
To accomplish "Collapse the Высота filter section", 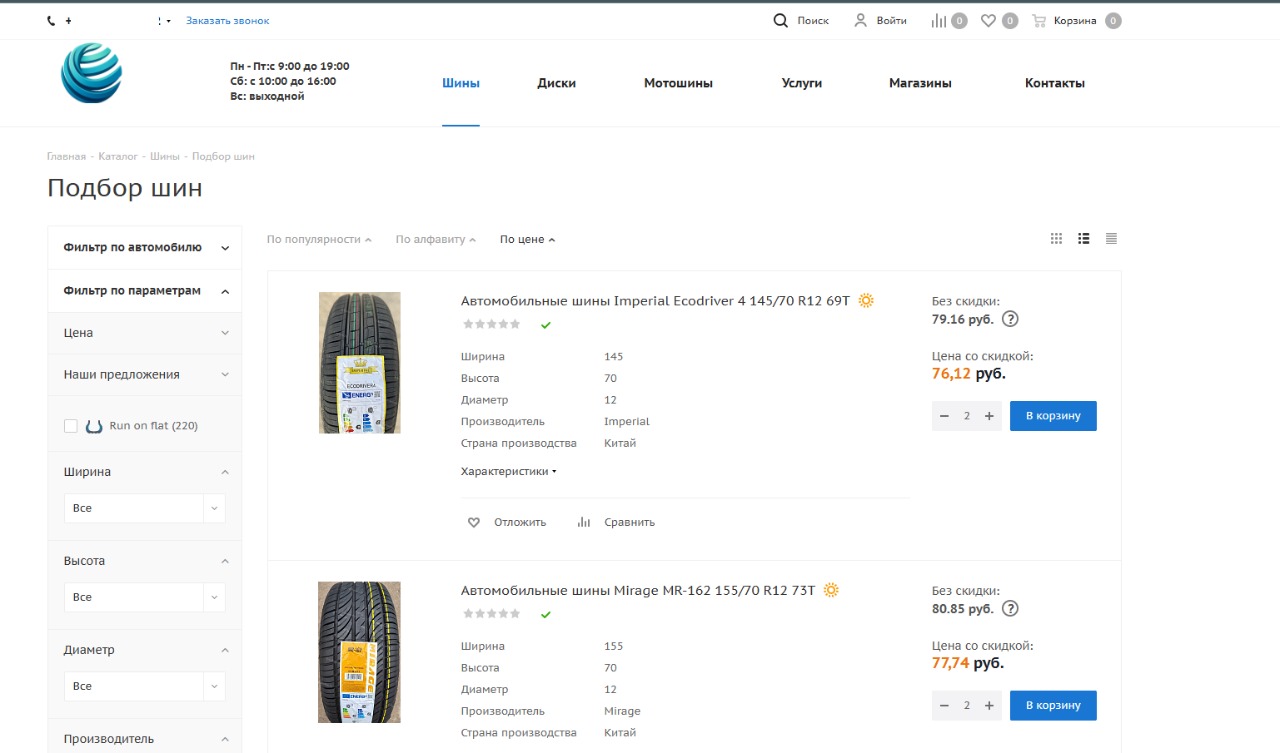I will pos(225,561).
